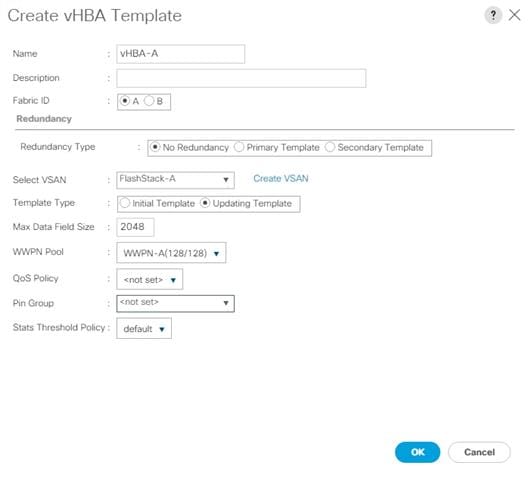
Task: Click the Redundancy section heading
Action: tap(44, 119)
